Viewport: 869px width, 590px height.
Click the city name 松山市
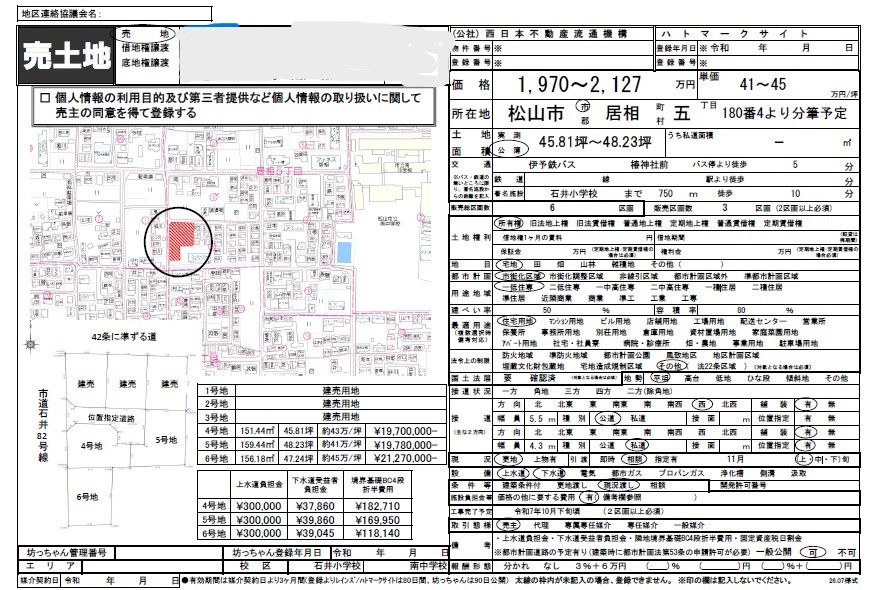(535, 114)
